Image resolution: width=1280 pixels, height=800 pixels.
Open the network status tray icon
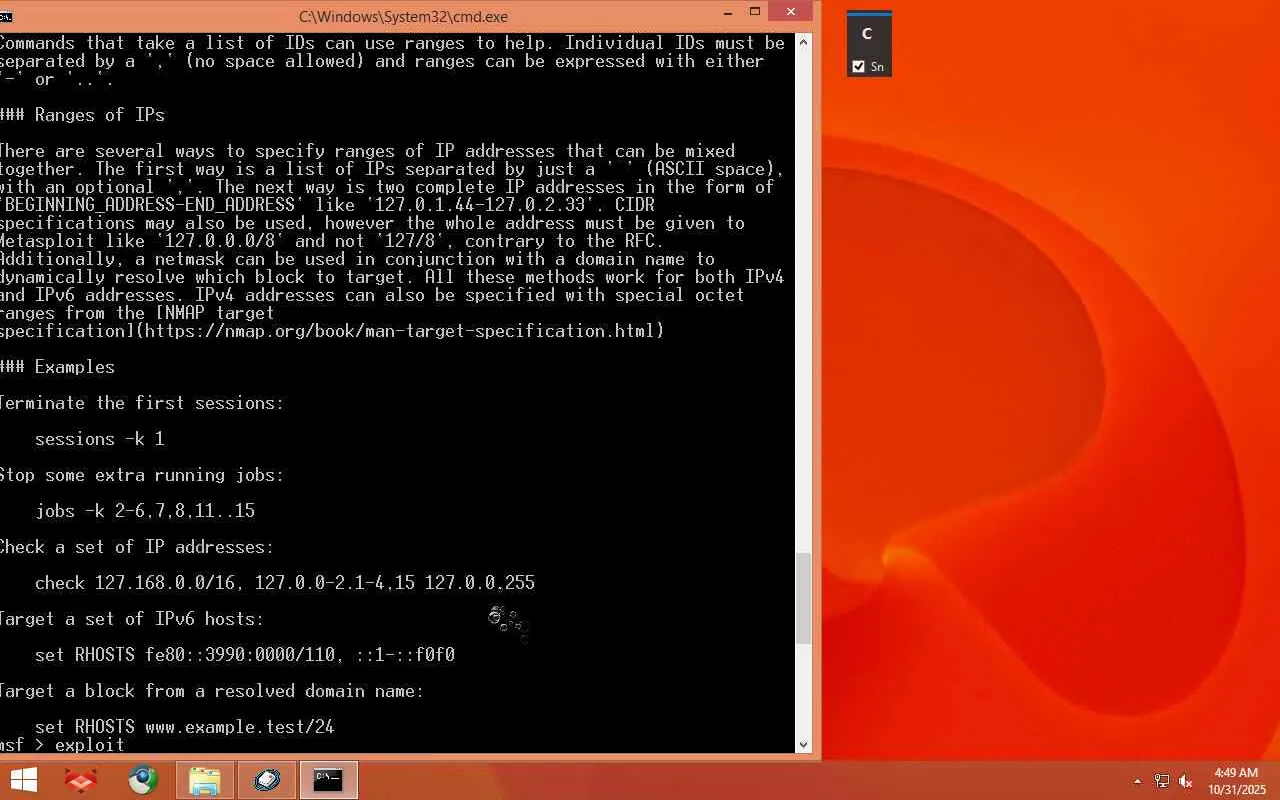click(1162, 781)
